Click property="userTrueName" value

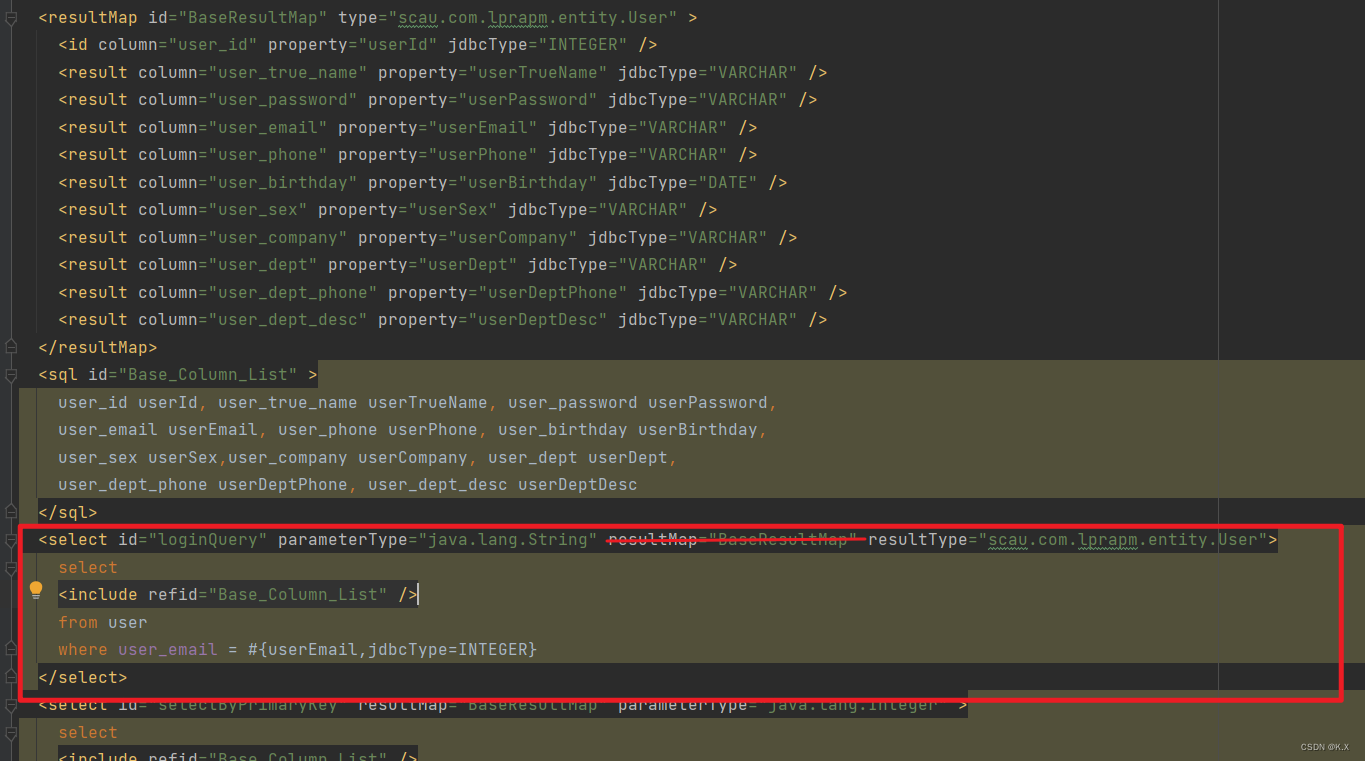coord(493,72)
